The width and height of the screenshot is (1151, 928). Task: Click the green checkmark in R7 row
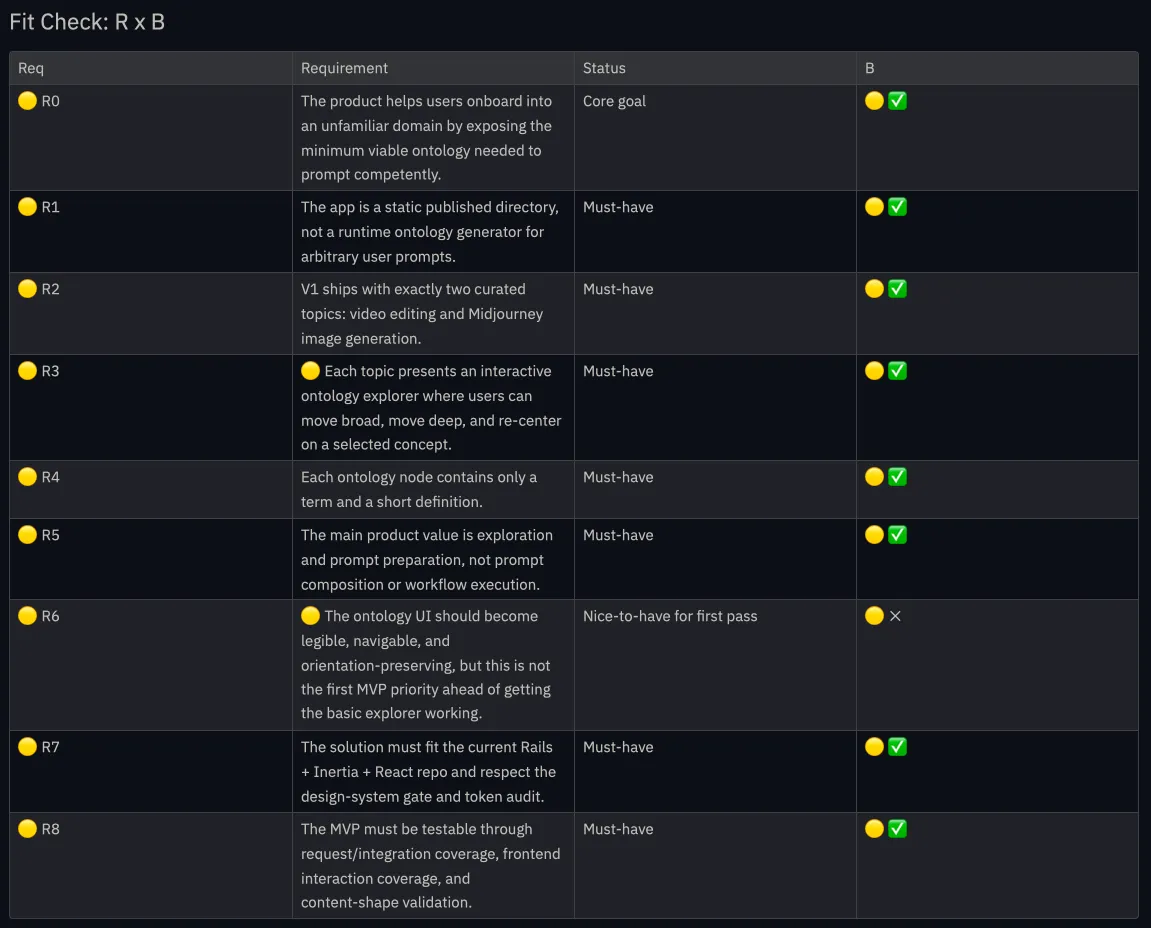[x=897, y=747]
